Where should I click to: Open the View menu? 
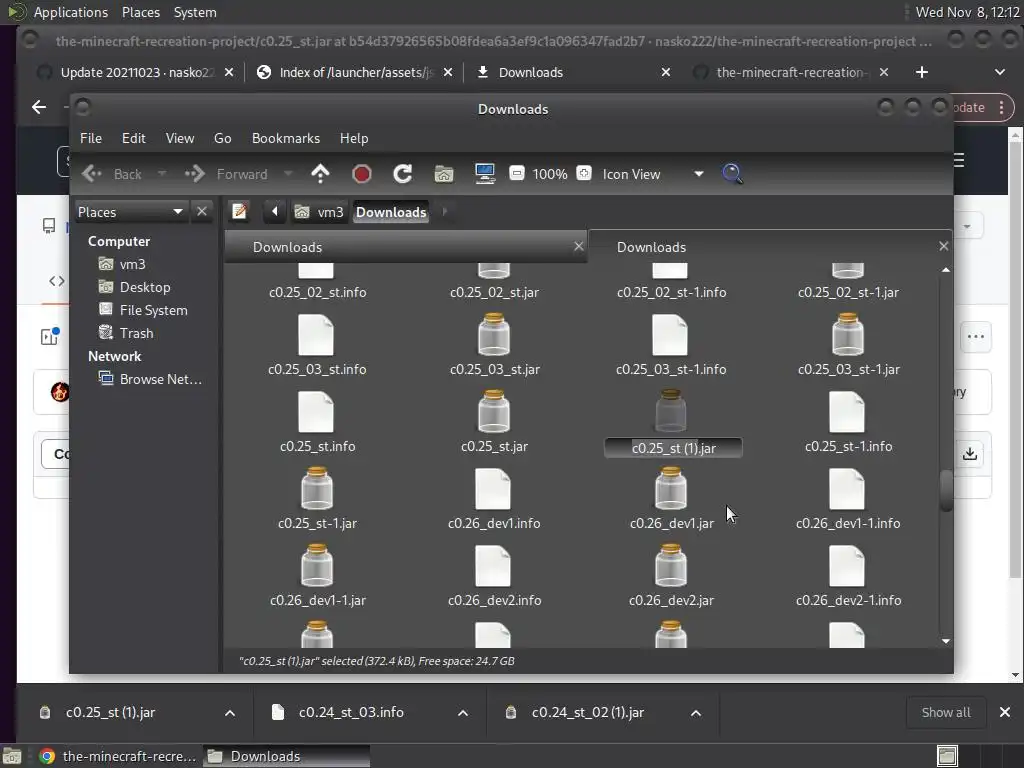point(180,138)
